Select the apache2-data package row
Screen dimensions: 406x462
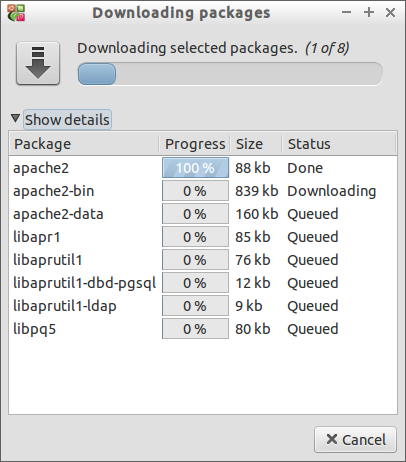coord(203,214)
